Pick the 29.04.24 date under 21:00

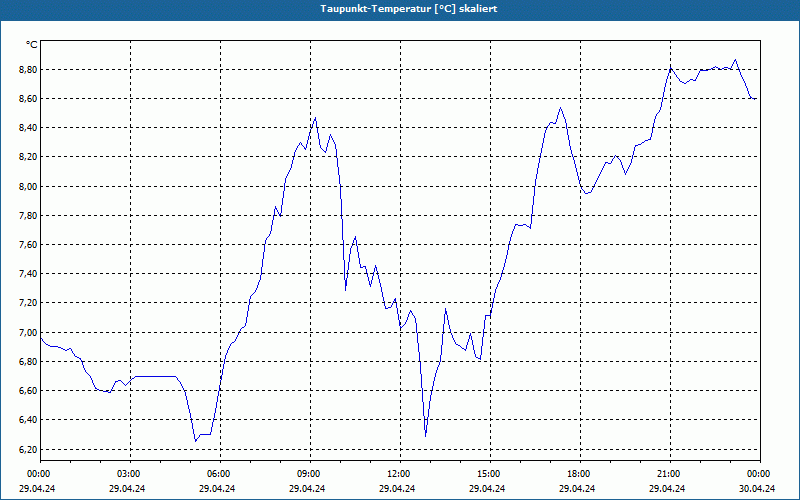[x=667, y=489]
